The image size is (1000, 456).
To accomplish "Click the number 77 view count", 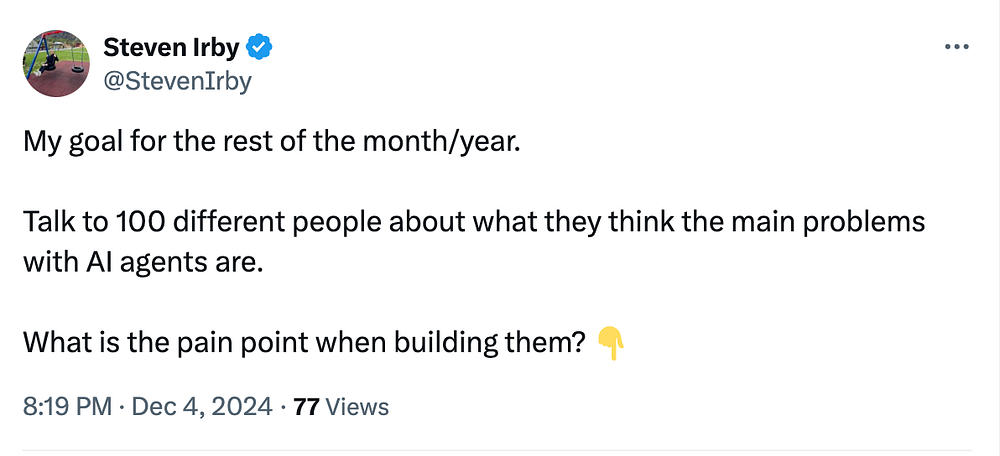I will coord(307,407).
